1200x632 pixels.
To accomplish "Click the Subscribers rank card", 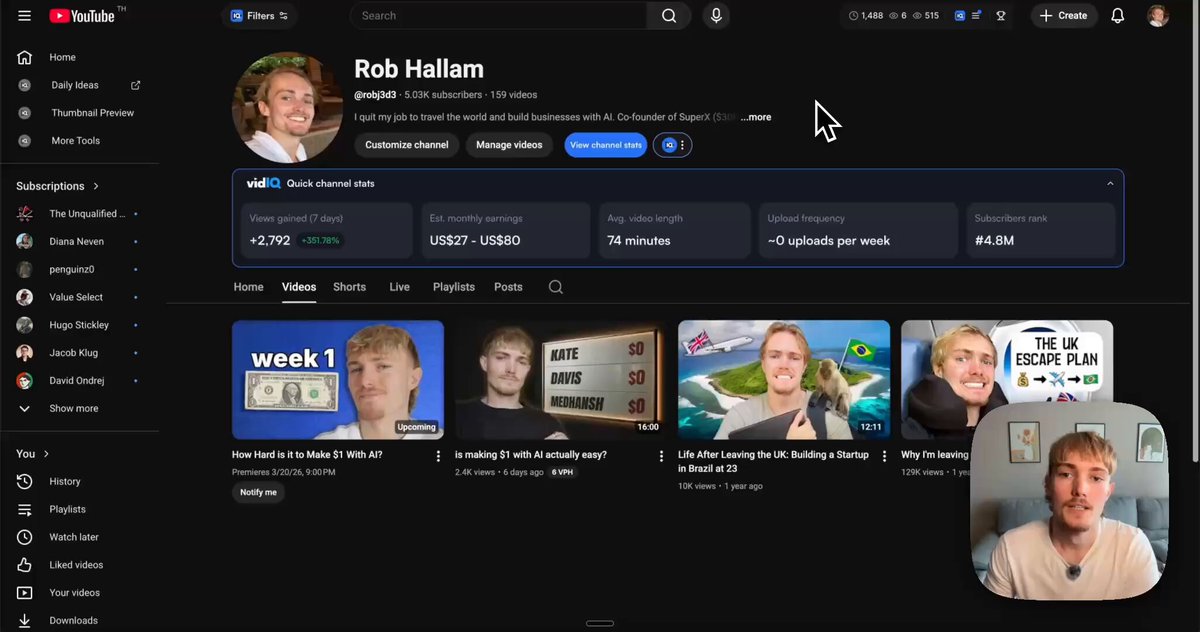I will click(x=1040, y=230).
